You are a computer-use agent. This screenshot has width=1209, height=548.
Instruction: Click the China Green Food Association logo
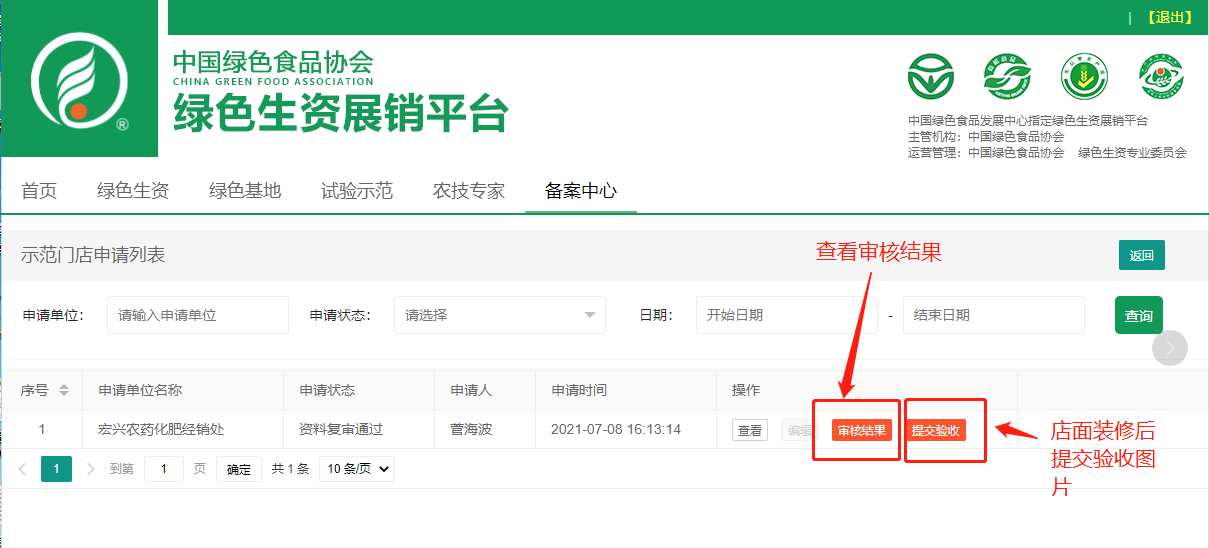79,79
